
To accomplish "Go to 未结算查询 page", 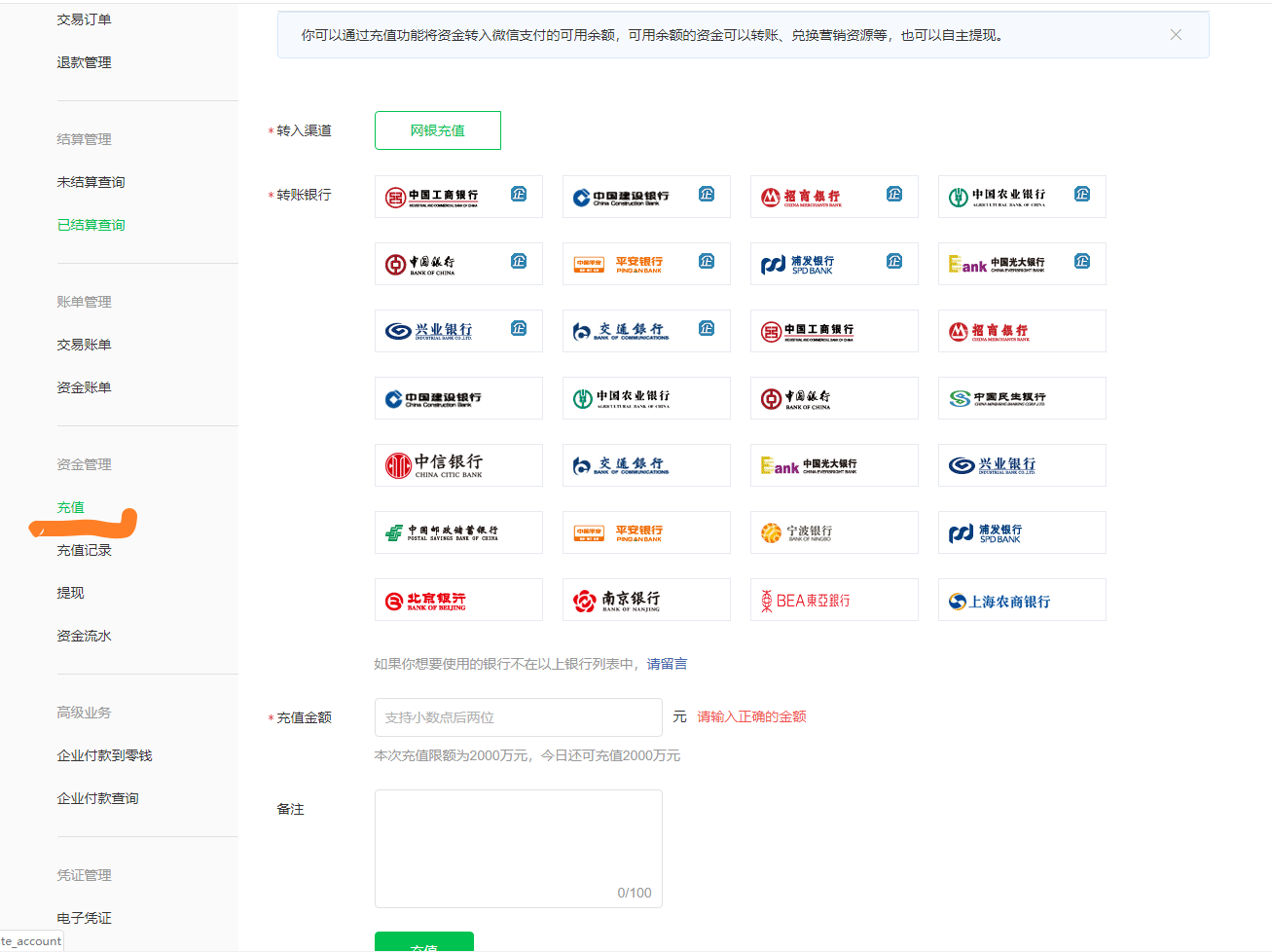I will pyautogui.click(x=91, y=182).
